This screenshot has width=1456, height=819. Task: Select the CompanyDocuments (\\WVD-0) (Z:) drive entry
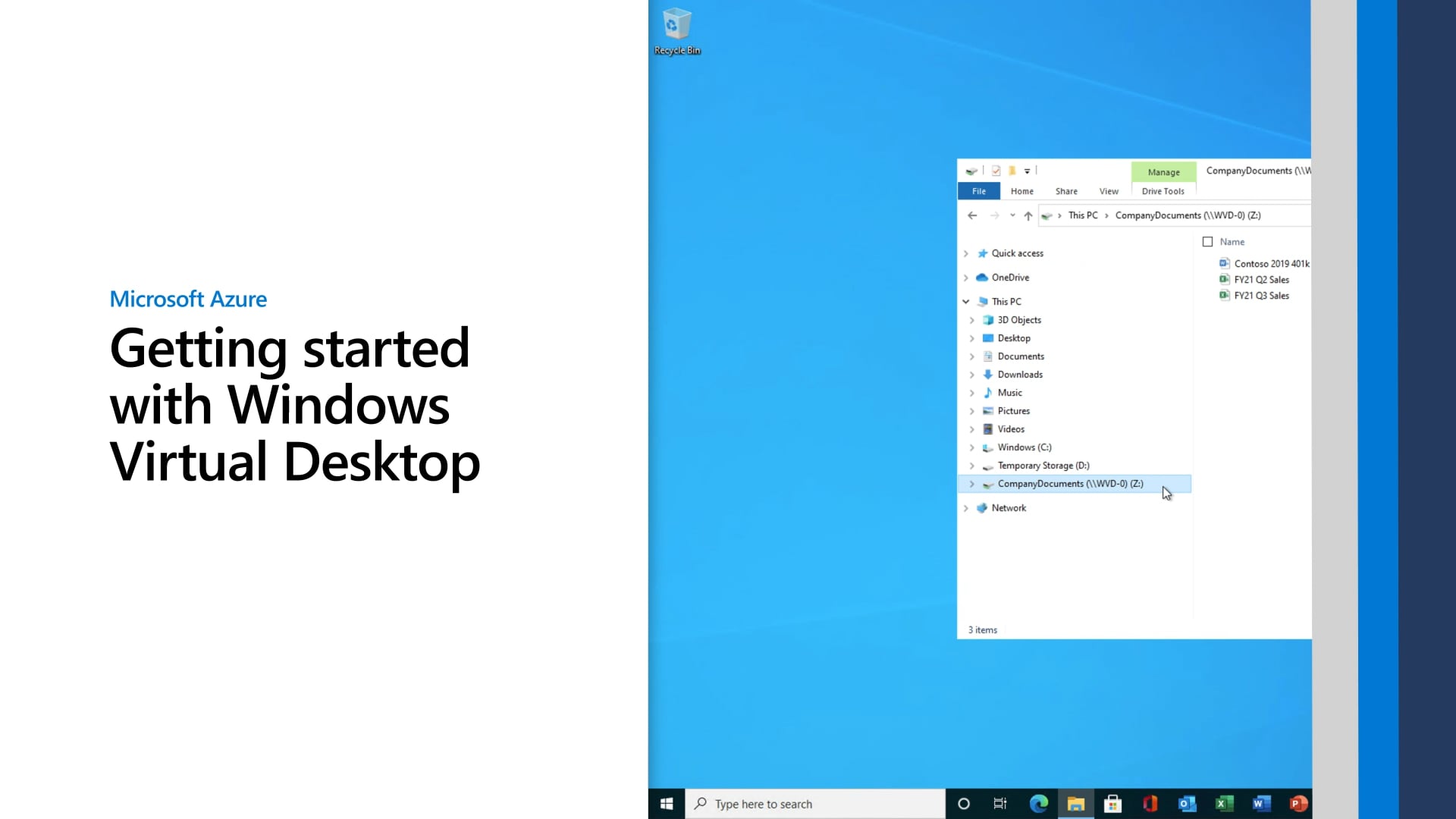[1070, 484]
